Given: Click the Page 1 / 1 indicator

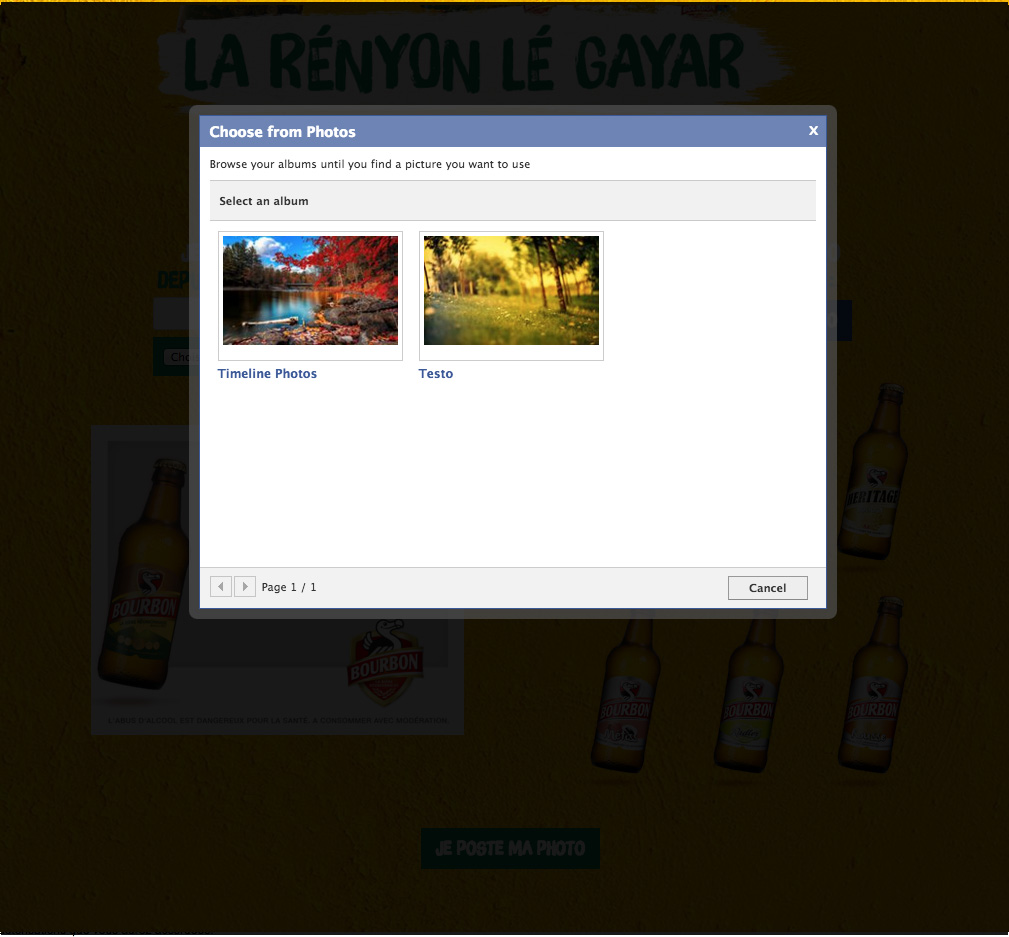Looking at the screenshot, I should coord(289,588).
